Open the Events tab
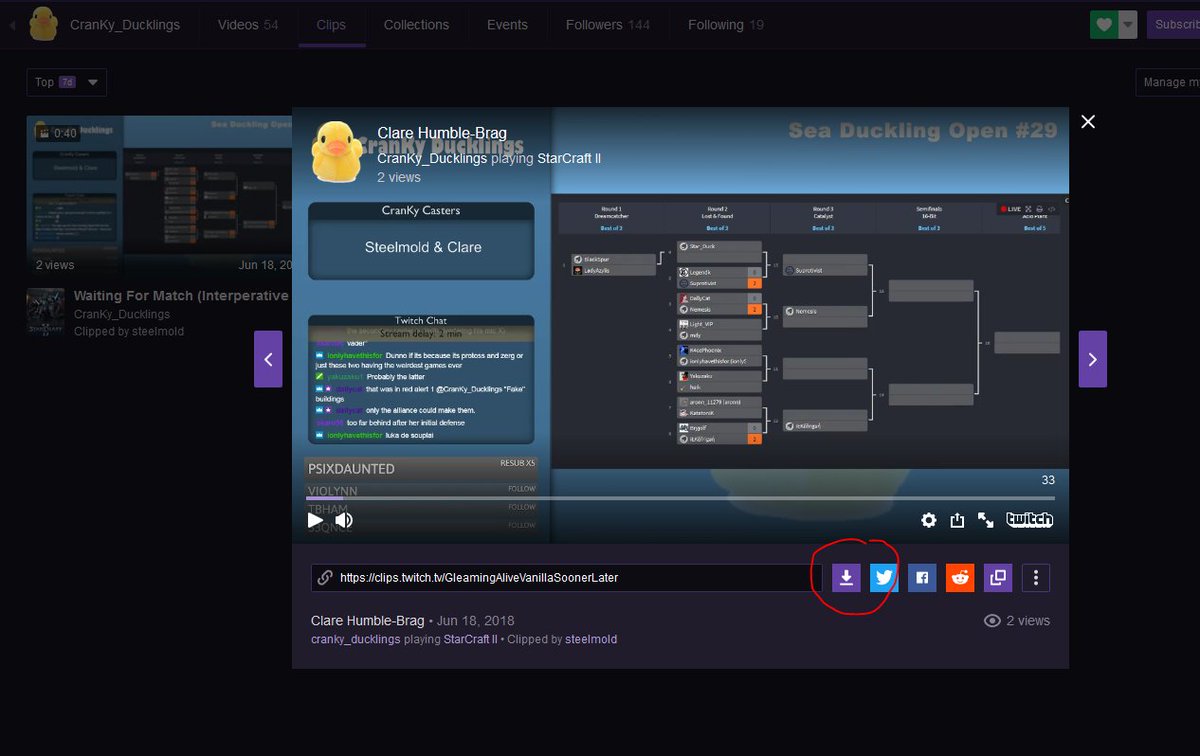 tap(507, 24)
